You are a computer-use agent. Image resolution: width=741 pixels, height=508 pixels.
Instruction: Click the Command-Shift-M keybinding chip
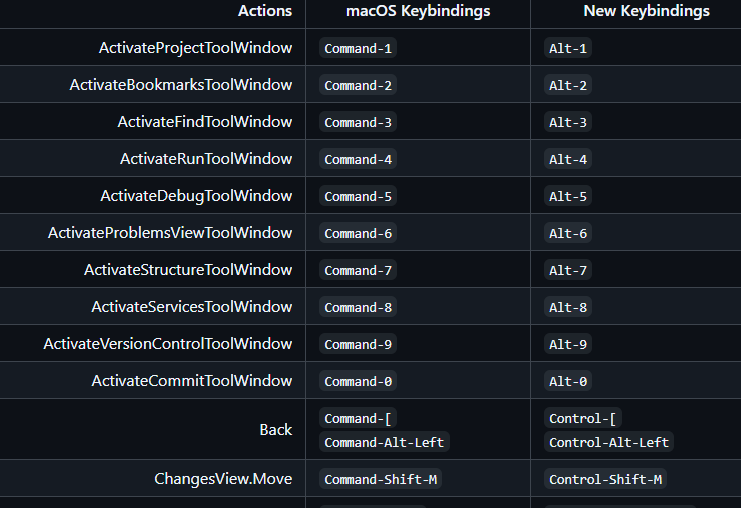pyautogui.click(x=380, y=480)
